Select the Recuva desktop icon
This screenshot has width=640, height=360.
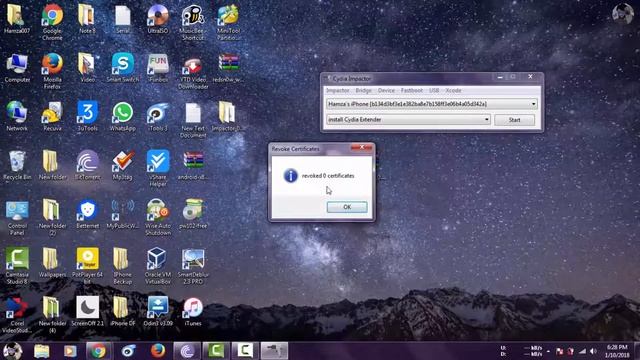pyautogui.click(x=52, y=116)
